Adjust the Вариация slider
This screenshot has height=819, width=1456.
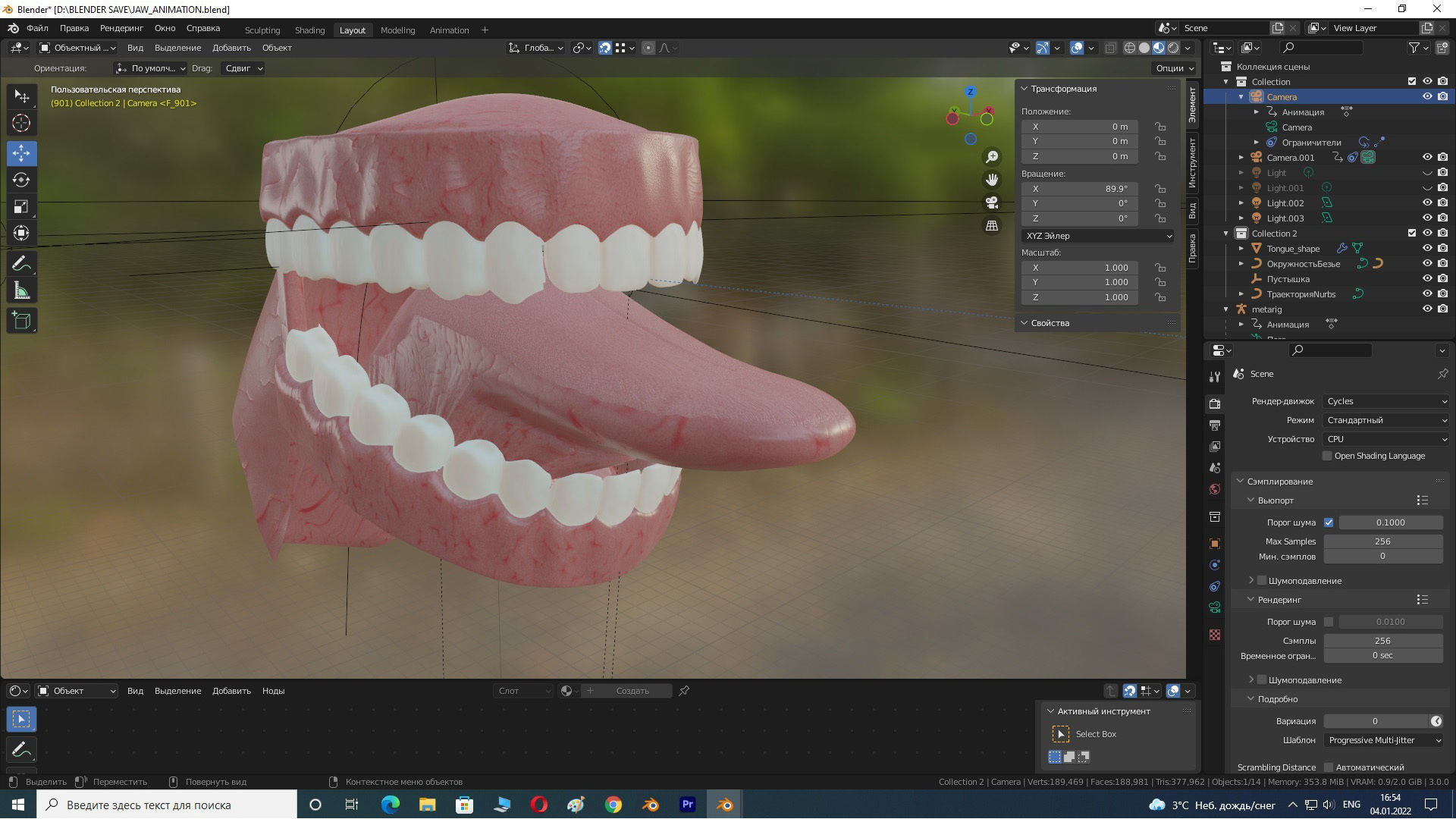[x=1376, y=720]
